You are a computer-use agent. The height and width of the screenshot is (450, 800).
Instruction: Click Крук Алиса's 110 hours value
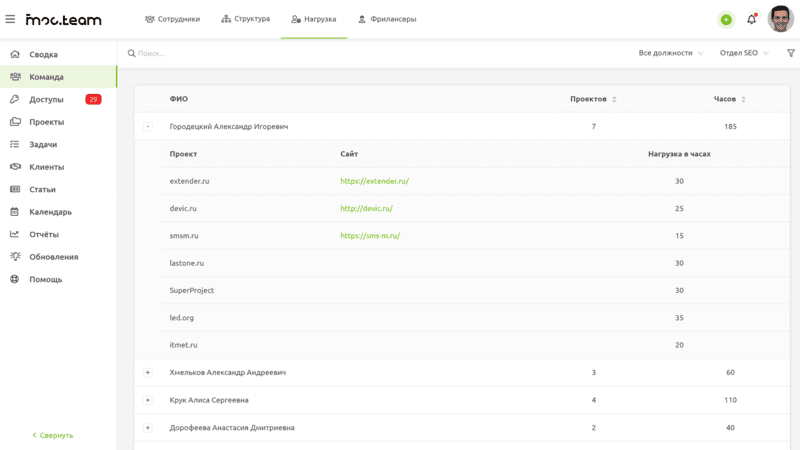[x=730, y=400]
